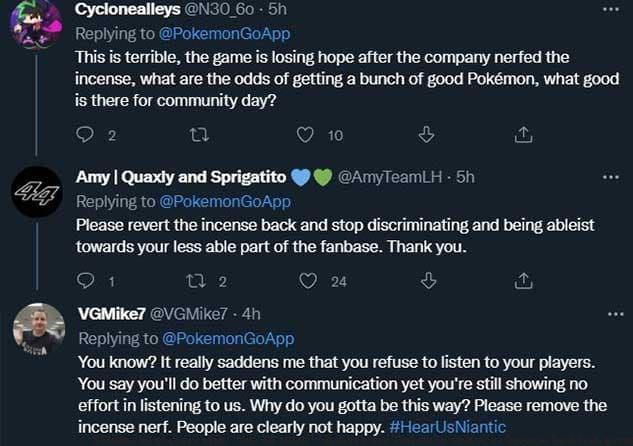The image size is (633, 446).
Task: Open @PokemonGoApp mention in Amy's reply
Action: [226, 201]
